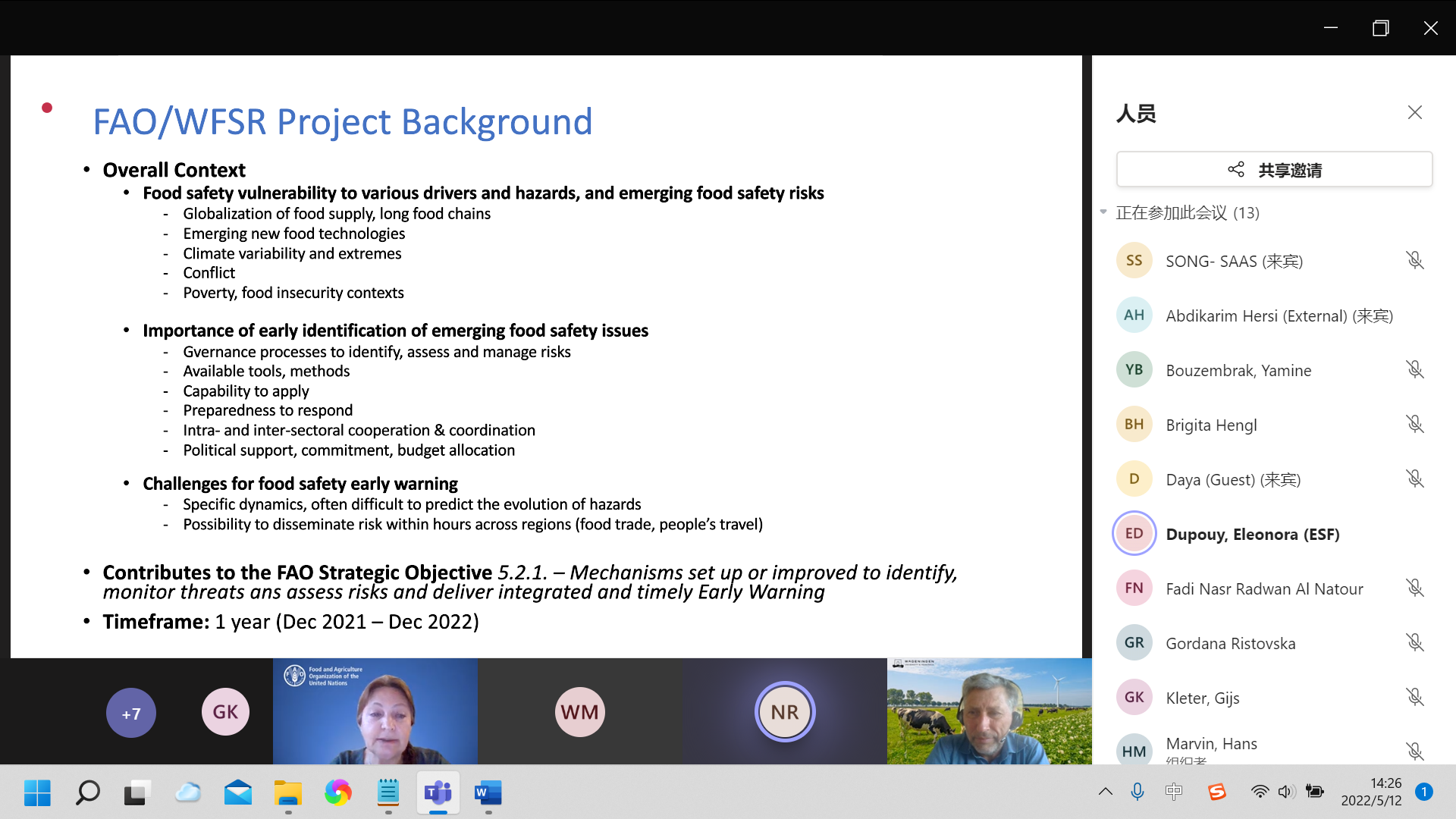
Task: Close the participants panel
Action: (x=1414, y=112)
